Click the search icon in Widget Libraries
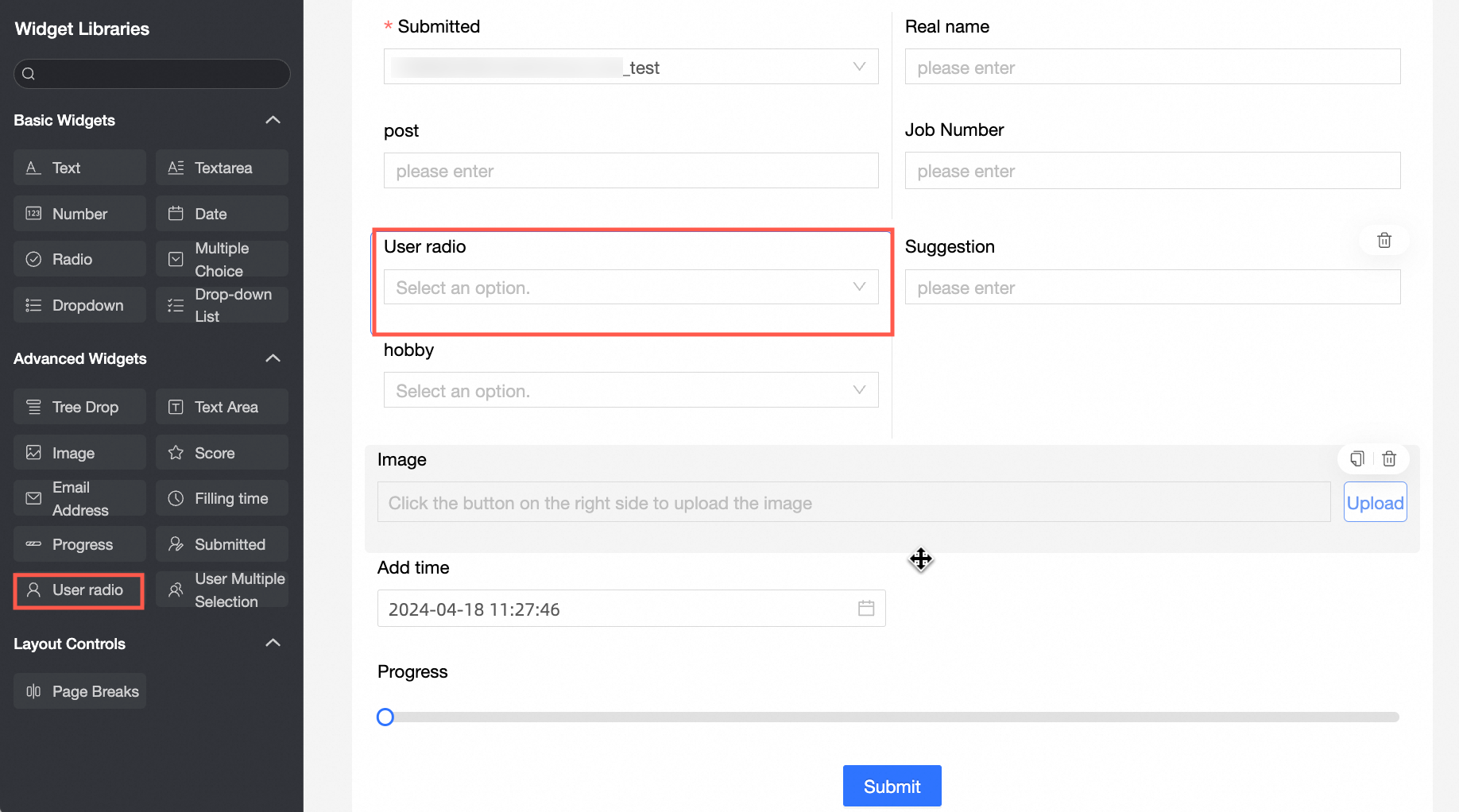Image resolution: width=1459 pixels, height=812 pixels. (x=29, y=74)
